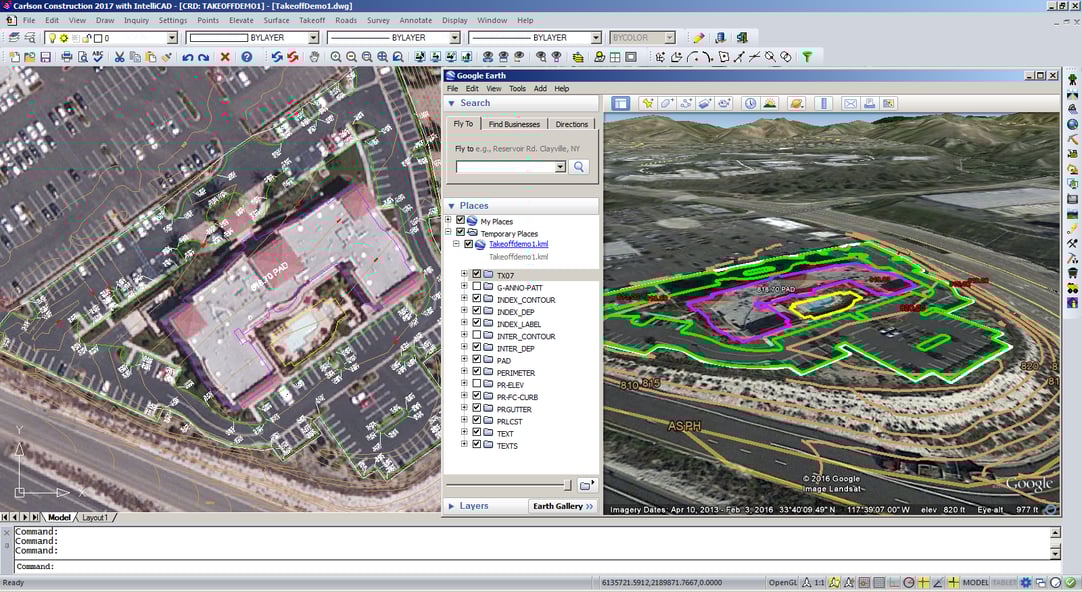Viewport: 1082px width, 592px height.
Task: Open the Email view icon
Action: pos(850,103)
